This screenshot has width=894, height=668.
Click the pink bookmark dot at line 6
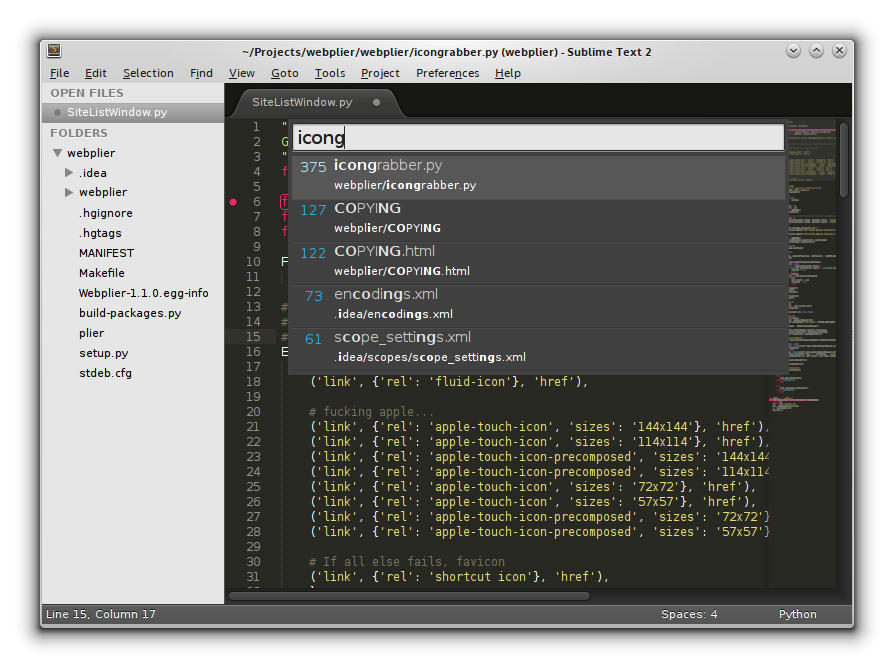point(234,202)
